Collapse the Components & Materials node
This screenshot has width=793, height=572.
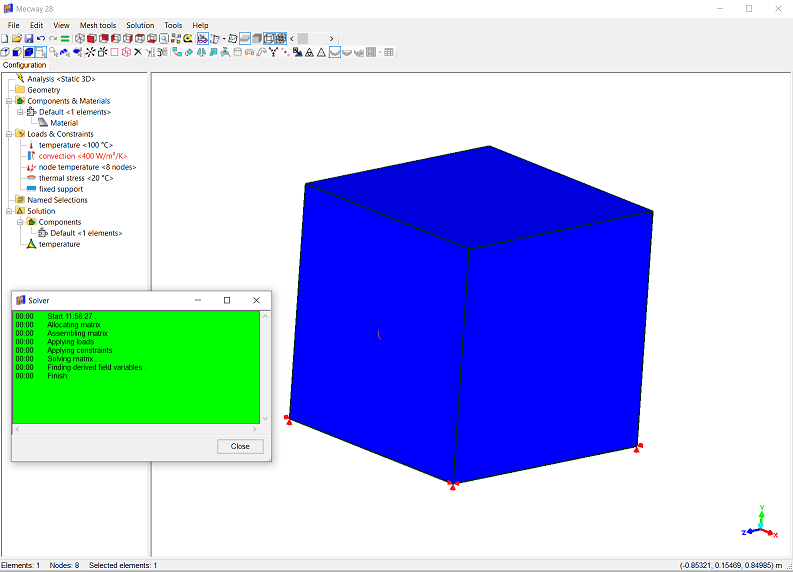pos(8,101)
